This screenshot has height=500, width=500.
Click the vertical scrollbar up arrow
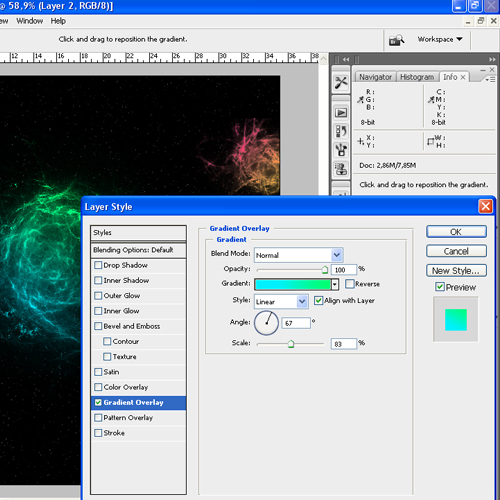pos(324,59)
